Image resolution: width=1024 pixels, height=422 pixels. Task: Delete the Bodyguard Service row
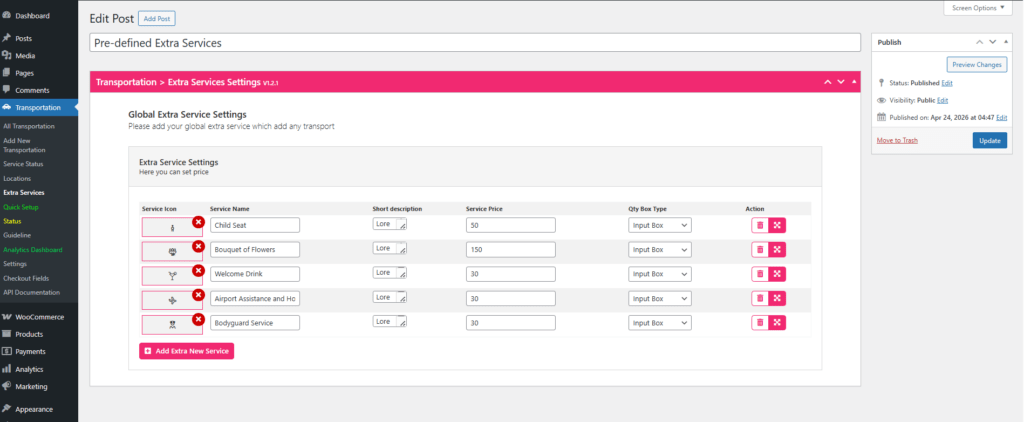coord(760,323)
